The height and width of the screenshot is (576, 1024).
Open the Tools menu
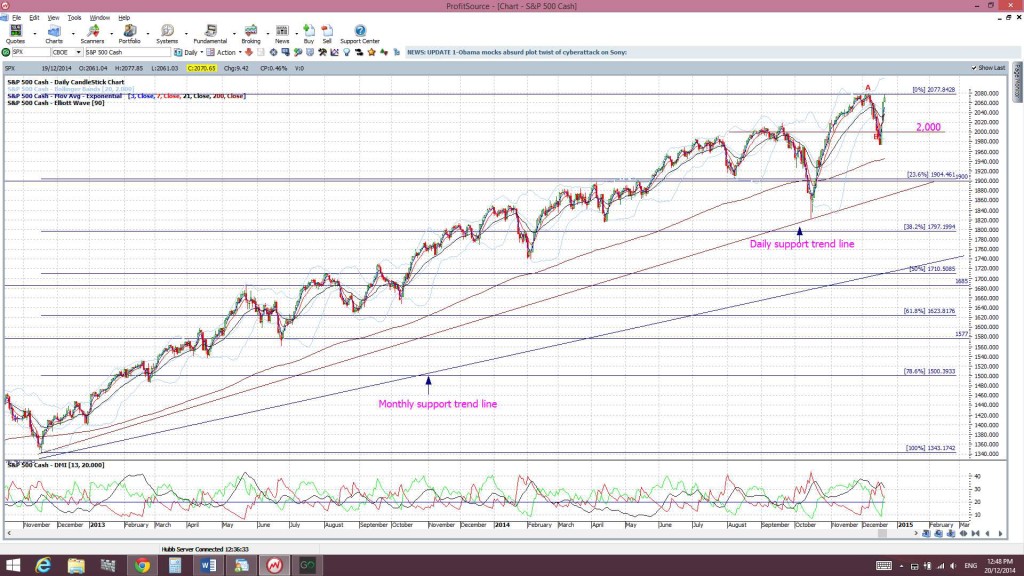pyautogui.click(x=74, y=18)
